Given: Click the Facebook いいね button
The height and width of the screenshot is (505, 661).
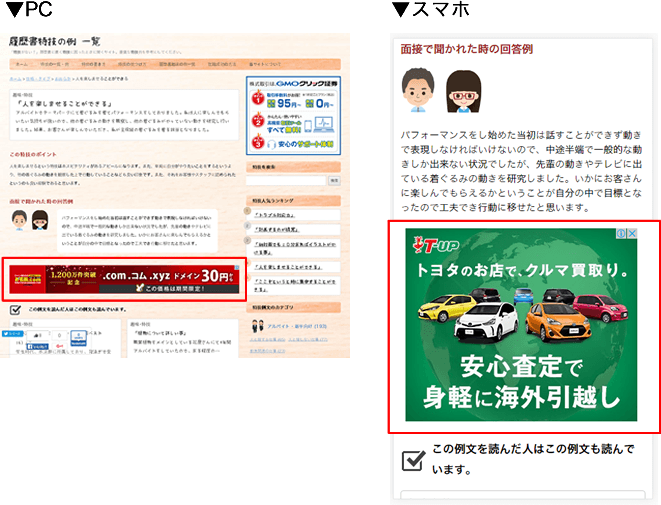Looking at the screenshot, I should point(38,347).
